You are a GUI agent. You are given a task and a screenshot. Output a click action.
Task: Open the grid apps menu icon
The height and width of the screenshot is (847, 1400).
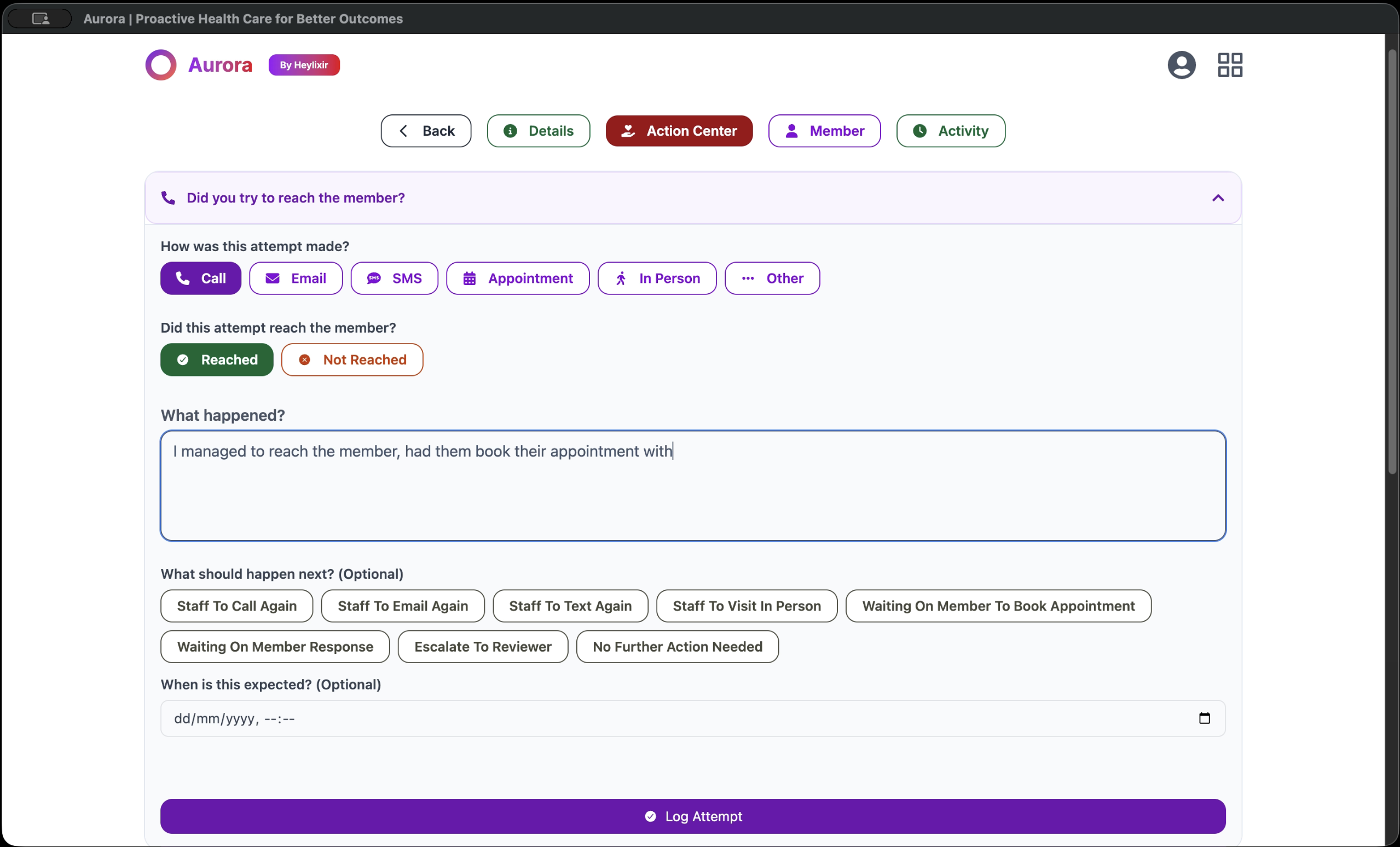click(x=1230, y=65)
